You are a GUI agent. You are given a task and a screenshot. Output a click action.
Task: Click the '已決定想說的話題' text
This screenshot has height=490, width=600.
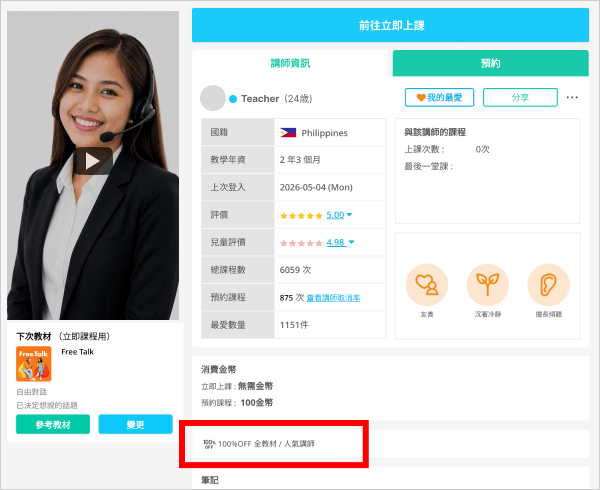click(47, 405)
